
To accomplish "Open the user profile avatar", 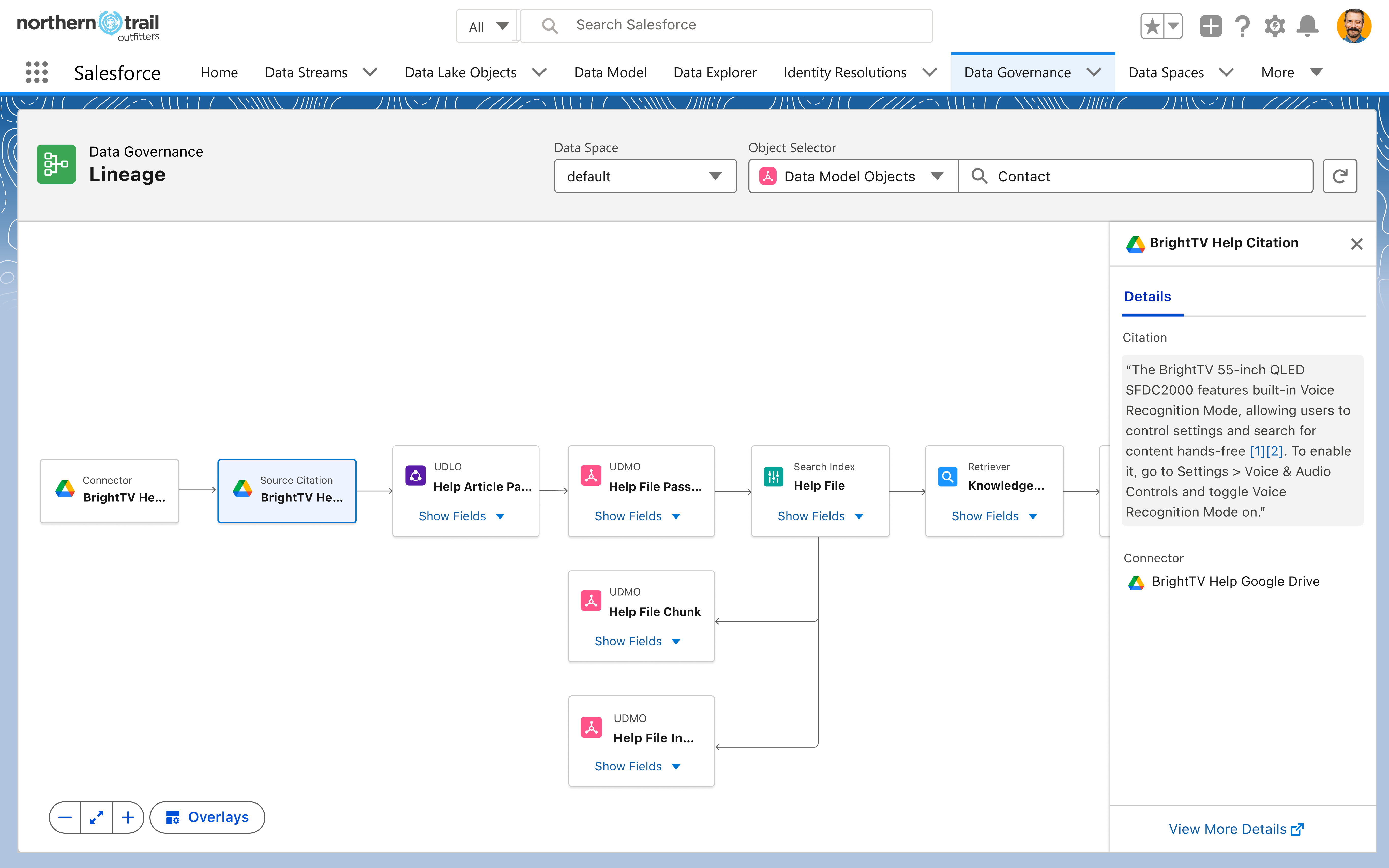I will pyautogui.click(x=1354, y=26).
